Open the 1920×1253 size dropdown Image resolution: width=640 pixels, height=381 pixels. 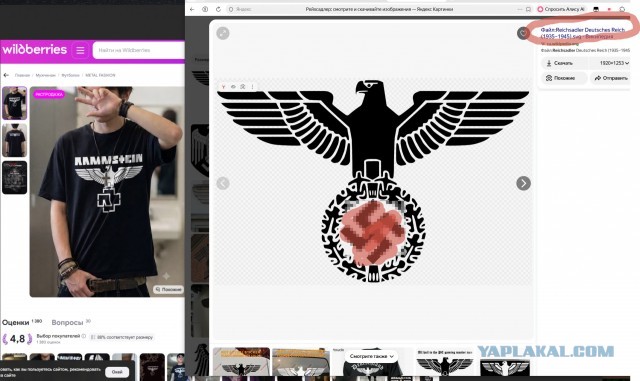[611, 63]
